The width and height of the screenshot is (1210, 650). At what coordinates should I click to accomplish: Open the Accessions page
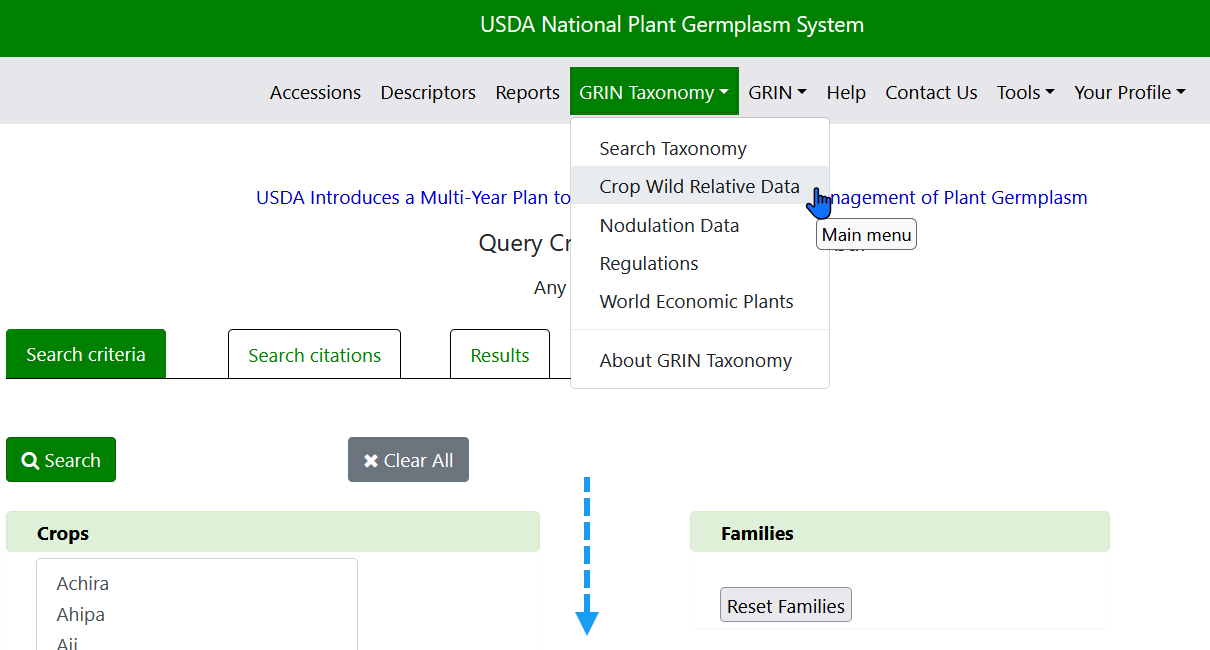point(315,92)
